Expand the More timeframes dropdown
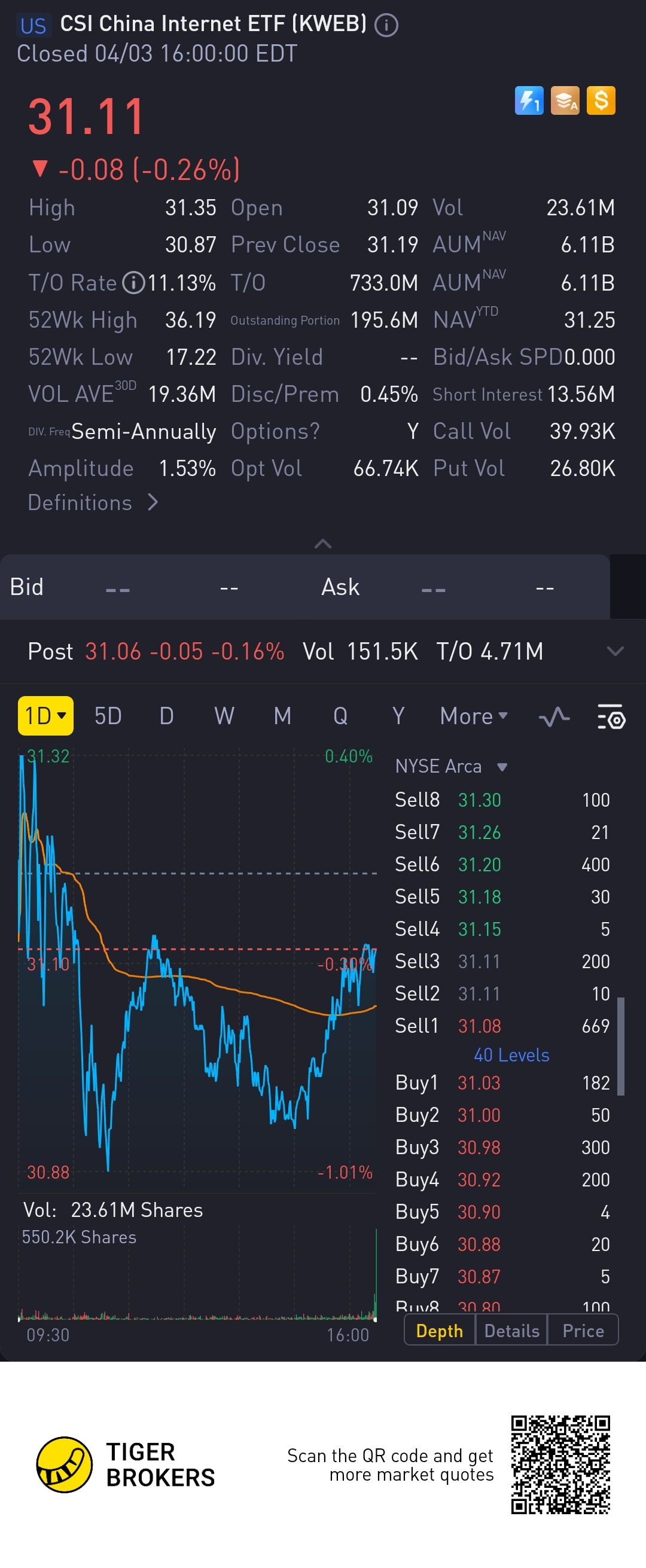 pos(473,716)
